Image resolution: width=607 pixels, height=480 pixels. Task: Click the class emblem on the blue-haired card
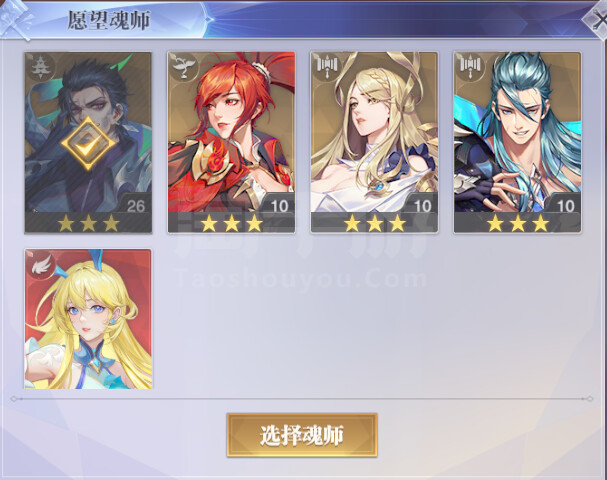click(x=469, y=67)
